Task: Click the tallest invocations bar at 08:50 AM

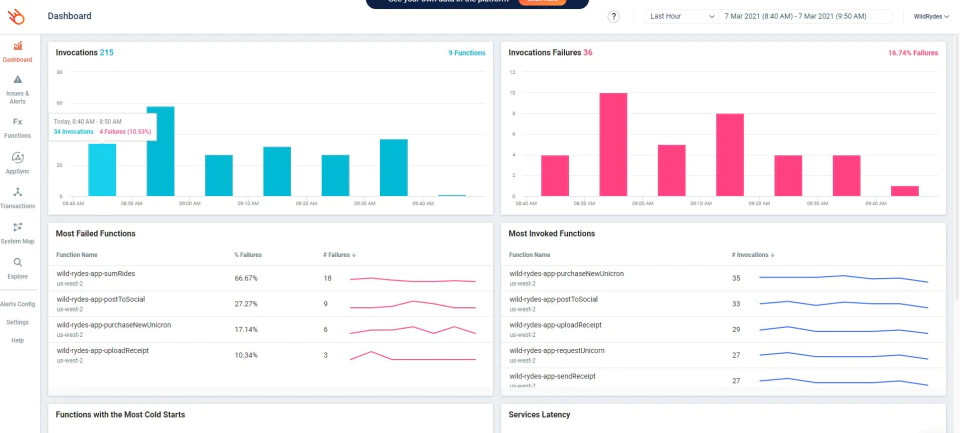Action: tap(160, 151)
